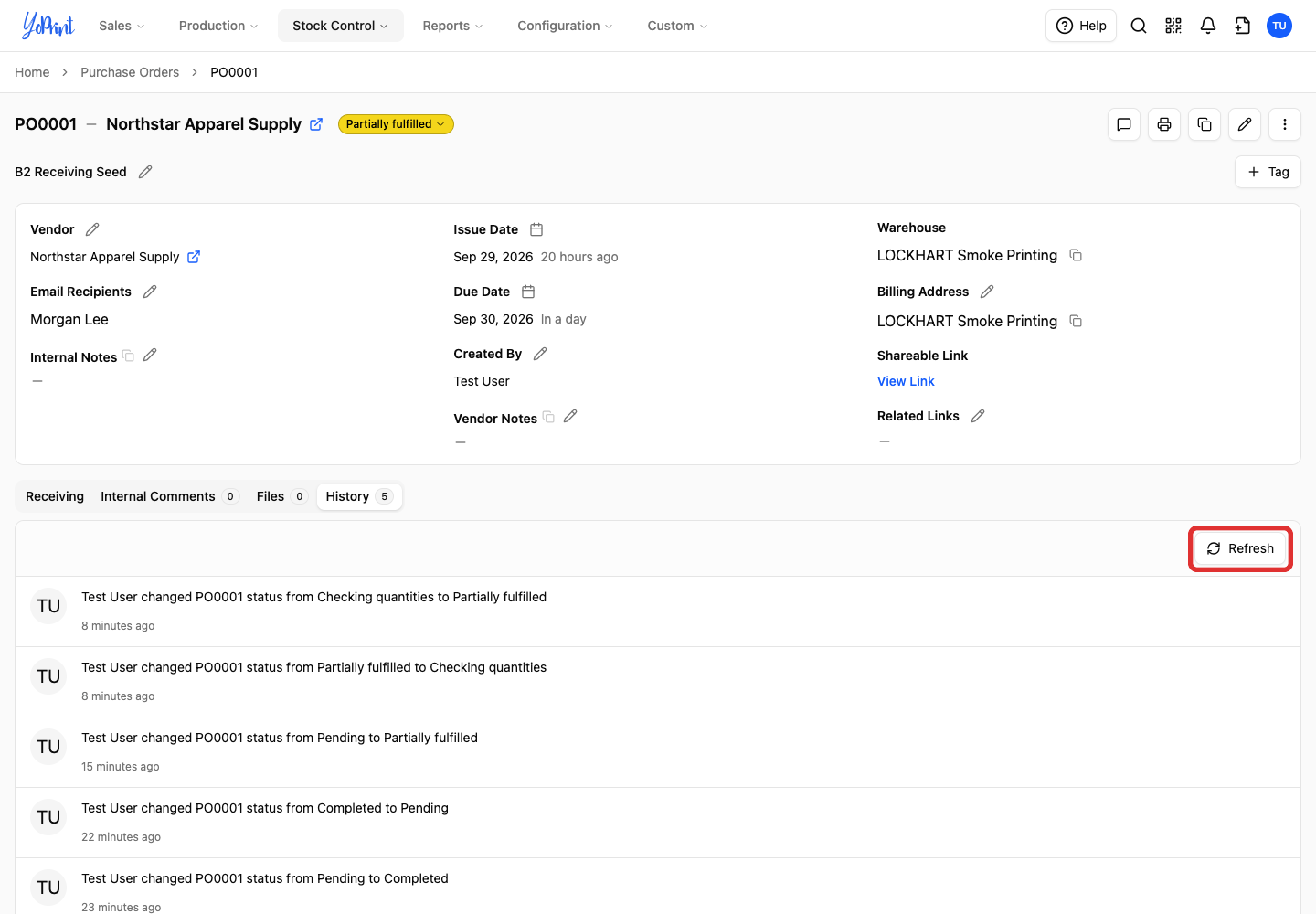Go to Home breadcrumb
1316x914 pixels.
[32, 72]
